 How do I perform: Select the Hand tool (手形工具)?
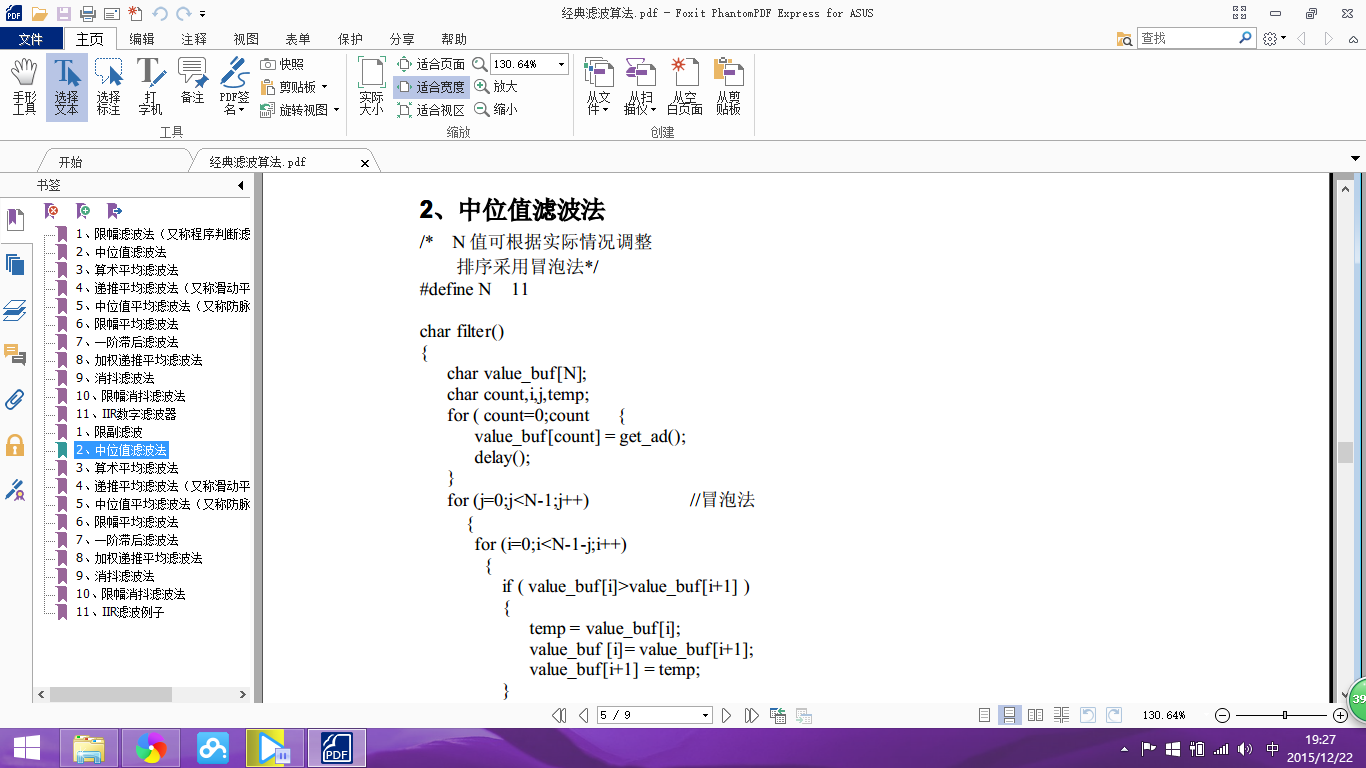coord(24,87)
